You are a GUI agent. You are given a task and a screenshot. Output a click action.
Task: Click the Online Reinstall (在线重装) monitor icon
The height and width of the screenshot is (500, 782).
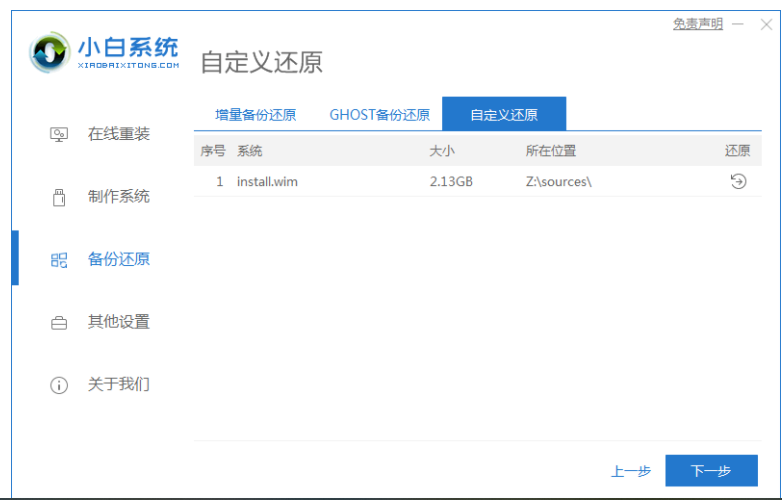(59, 134)
